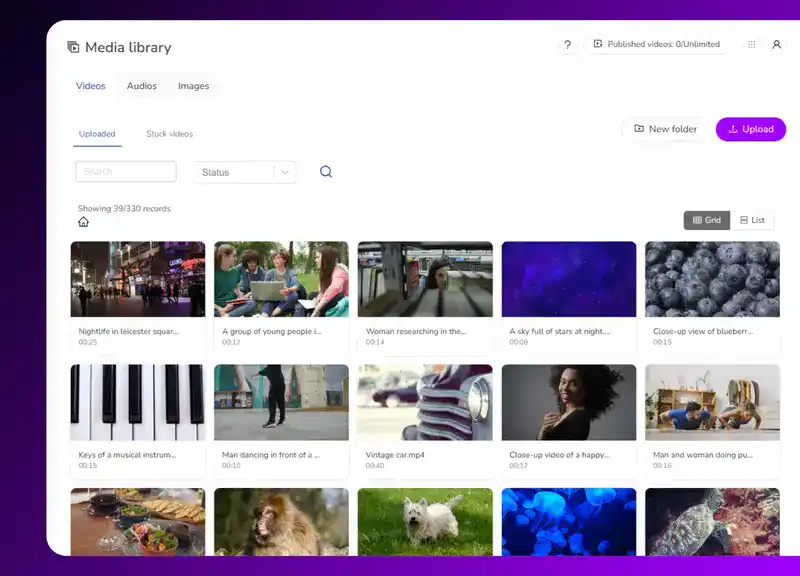The height and width of the screenshot is (576, 800).
Task: Click the Media library logo icon
Action: click(x=72, y=47)
